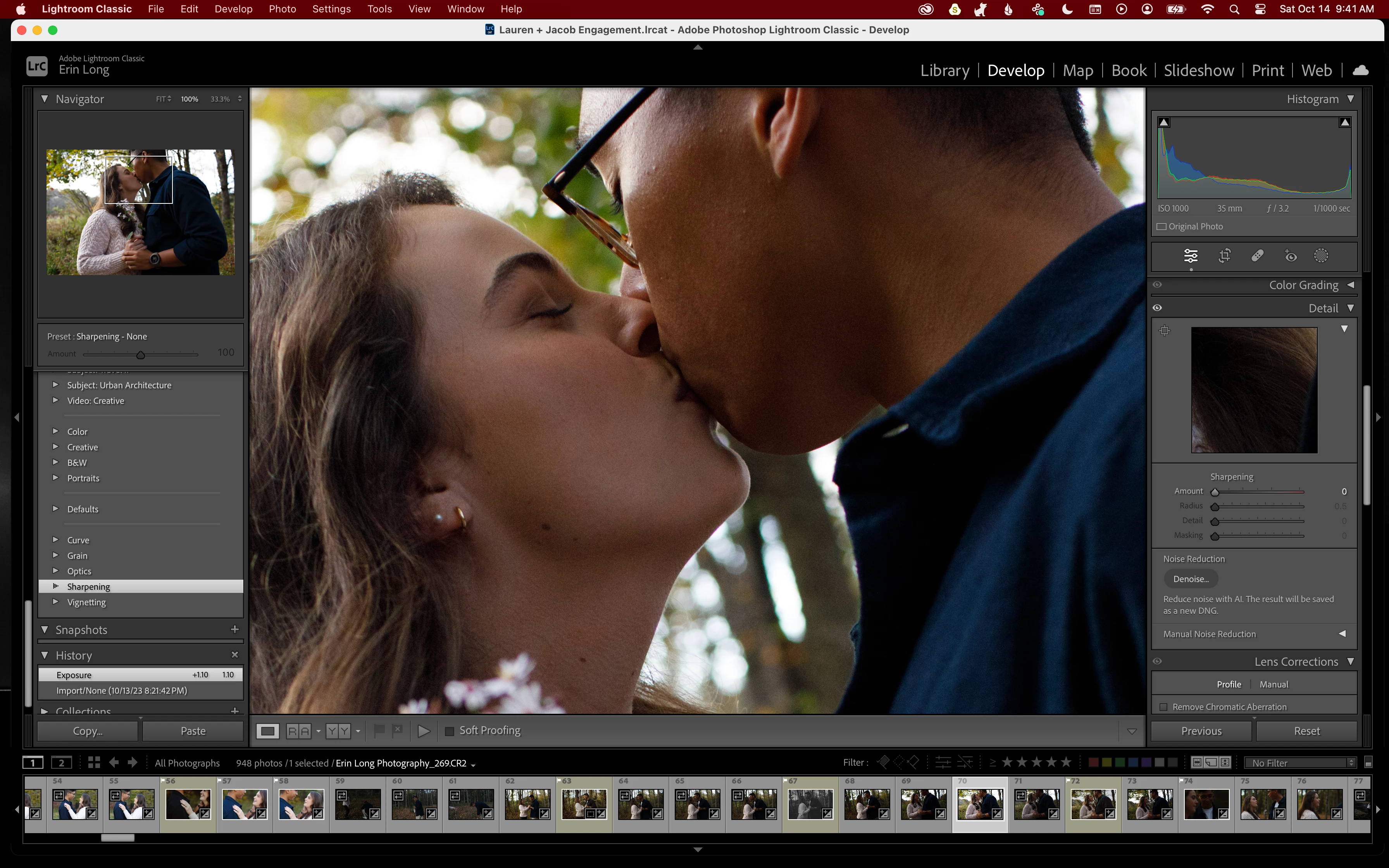1389x868 pixels.
Task: Expand the Color Grading panel
Action: pyautogui.click(x=1351, y=285)
